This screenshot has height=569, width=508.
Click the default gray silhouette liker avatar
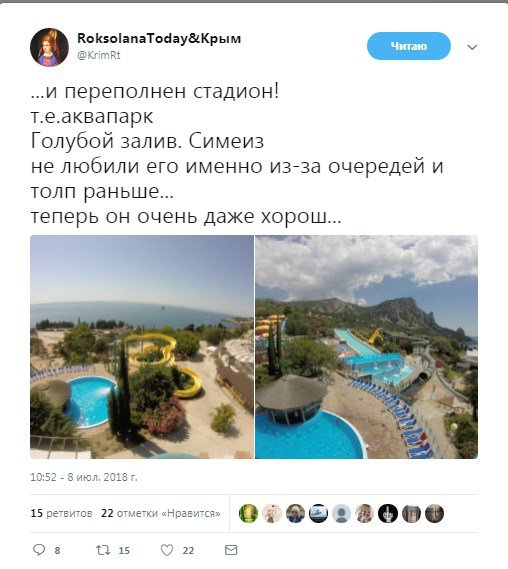pyautogui.click(x=341, y=513)
